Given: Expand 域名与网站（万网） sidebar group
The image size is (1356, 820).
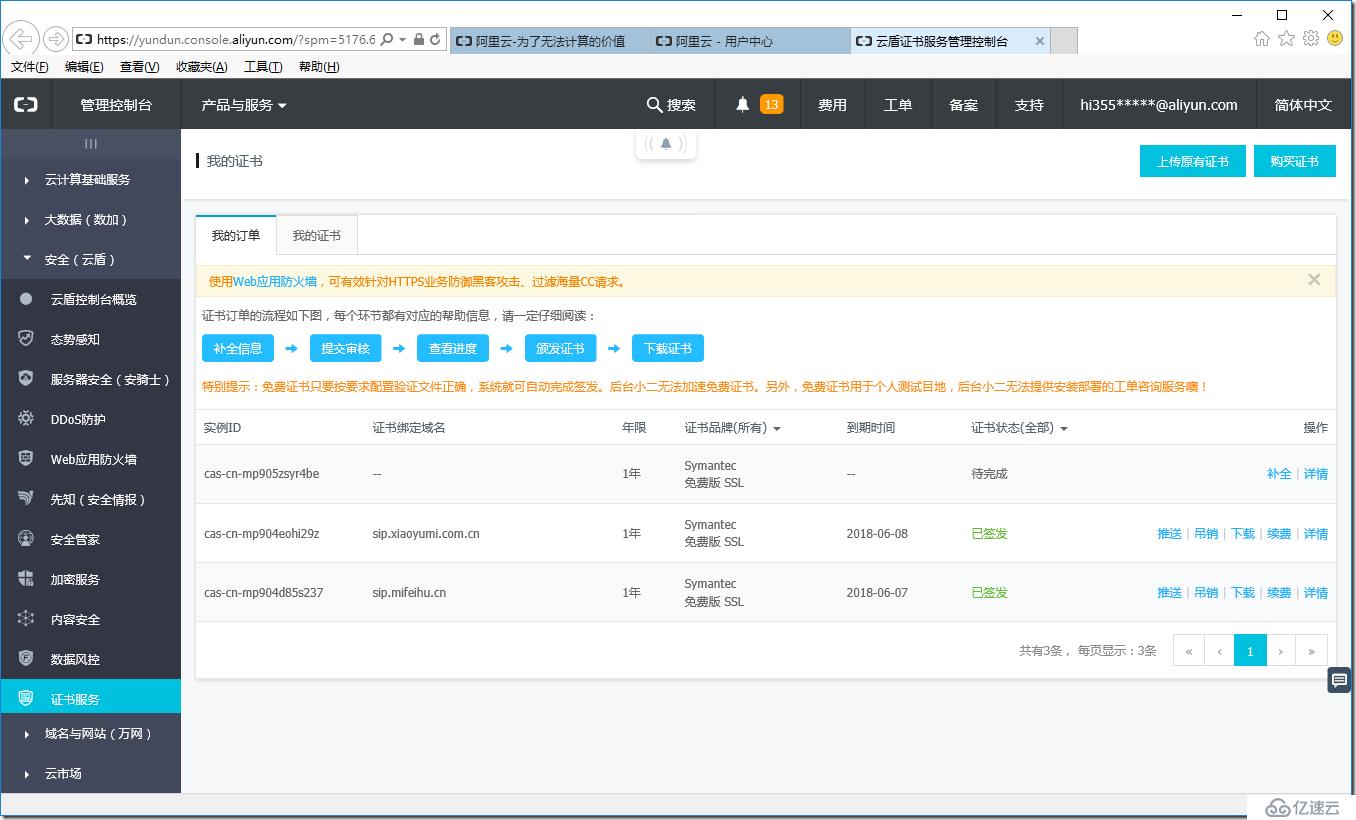Looking at the screenshot, I should [91, 733].
